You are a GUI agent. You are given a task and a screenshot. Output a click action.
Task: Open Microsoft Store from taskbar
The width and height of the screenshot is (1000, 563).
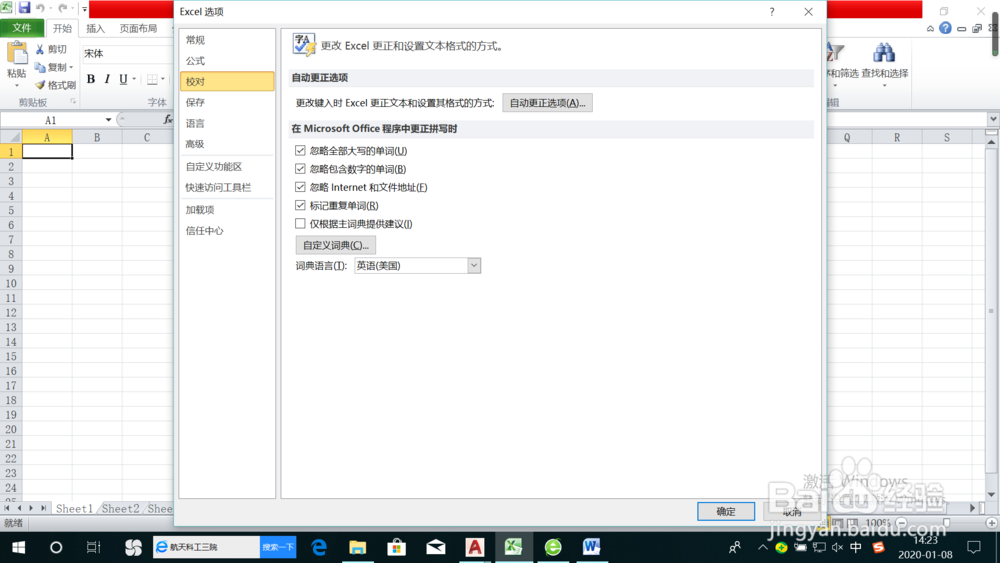click(397, 547)
